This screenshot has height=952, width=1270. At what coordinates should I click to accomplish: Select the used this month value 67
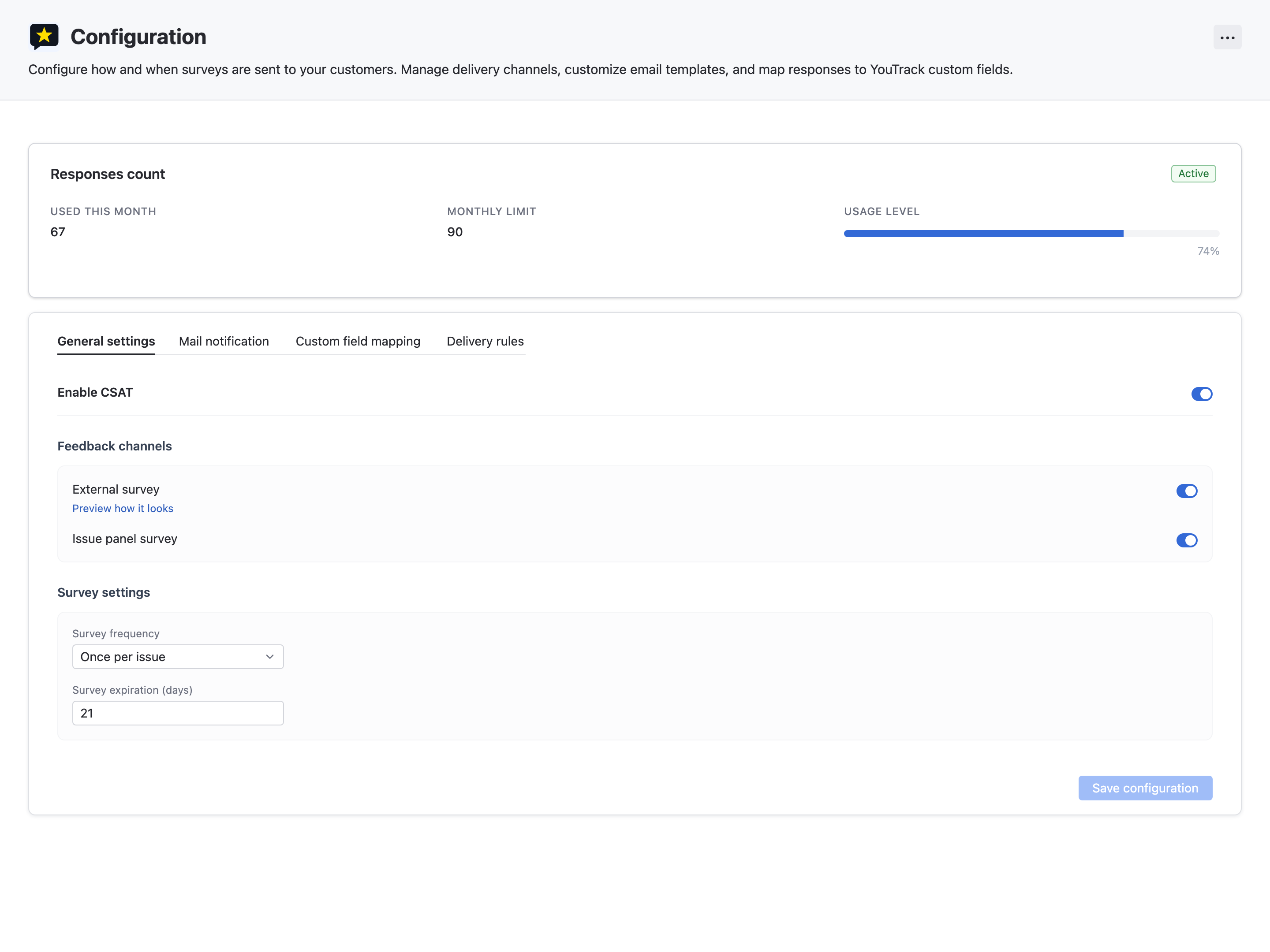[x=58, y=232]
